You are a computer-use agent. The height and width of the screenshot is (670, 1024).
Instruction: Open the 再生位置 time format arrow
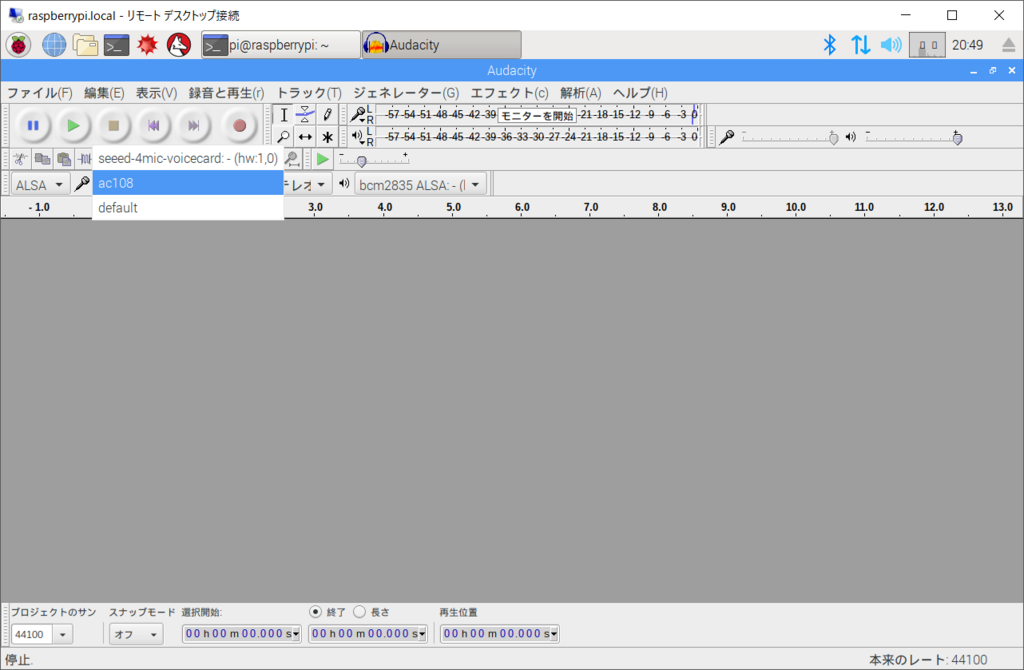pos(554,634)
